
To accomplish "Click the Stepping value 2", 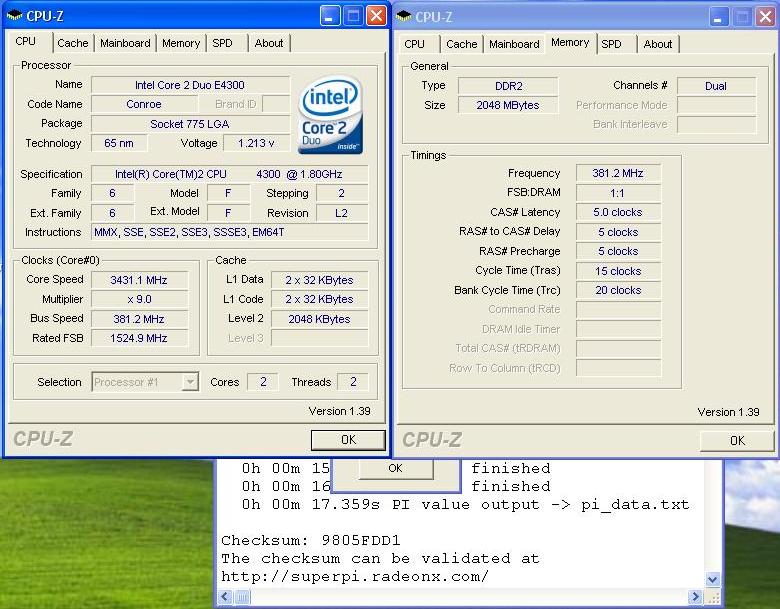I will pyautogui.click(x=342, y=193).
